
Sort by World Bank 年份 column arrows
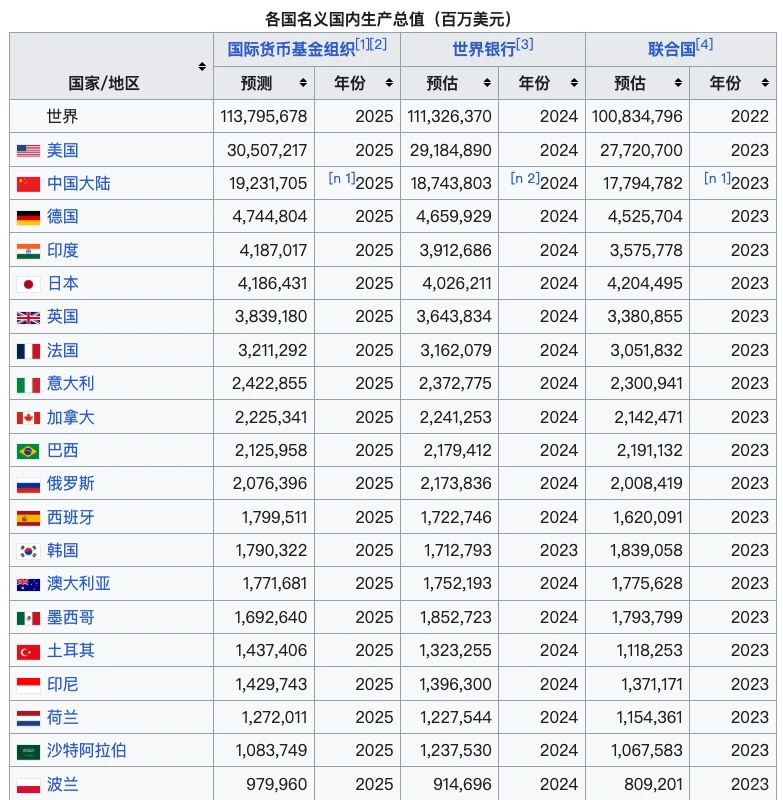(x=574, y=83)
